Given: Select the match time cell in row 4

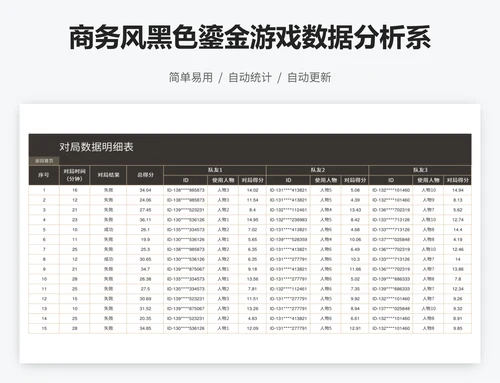Looking at the screenshot, I should (75, 220).
